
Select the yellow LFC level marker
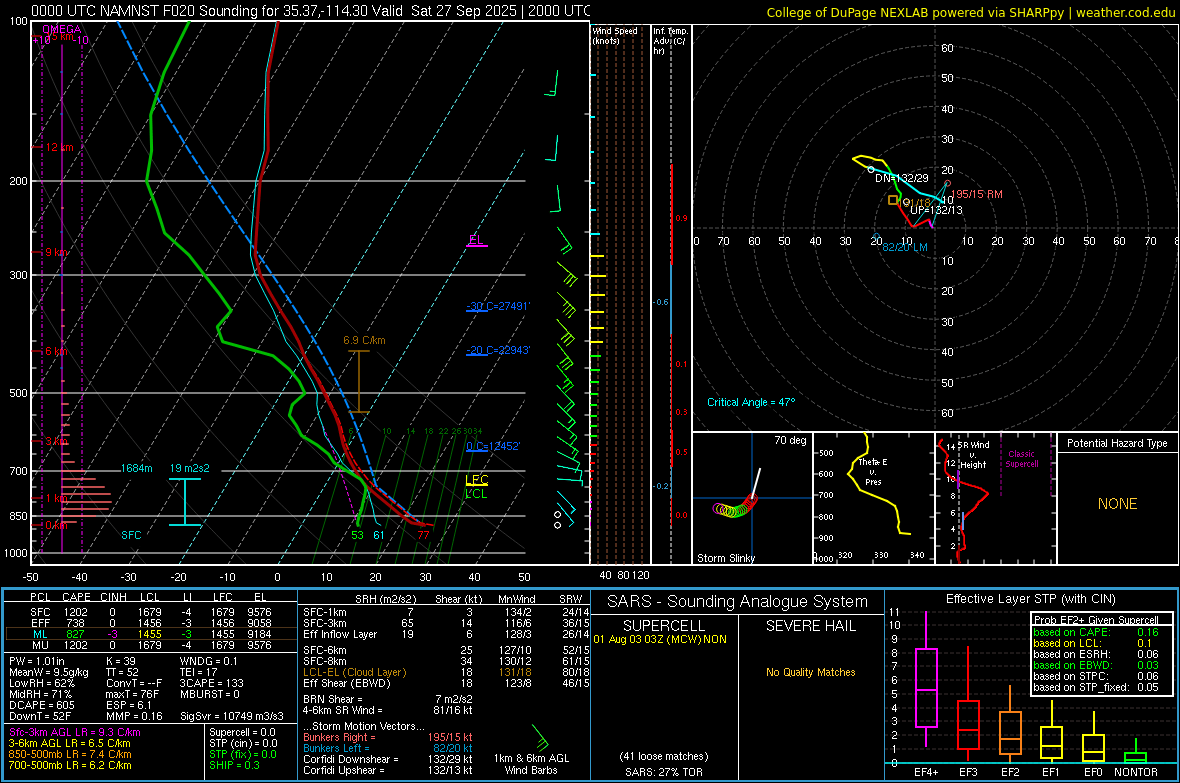tap(476, 480)
